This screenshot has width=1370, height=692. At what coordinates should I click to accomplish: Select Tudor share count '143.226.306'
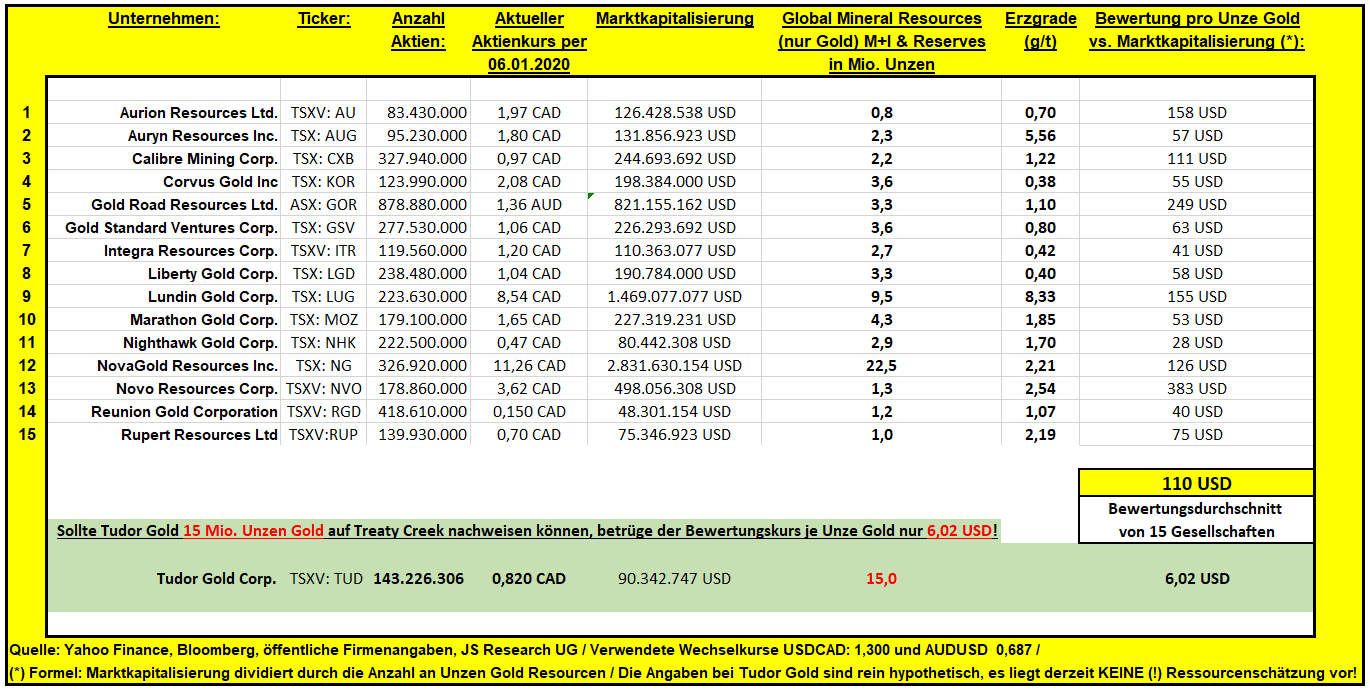(x=419, y=579)
